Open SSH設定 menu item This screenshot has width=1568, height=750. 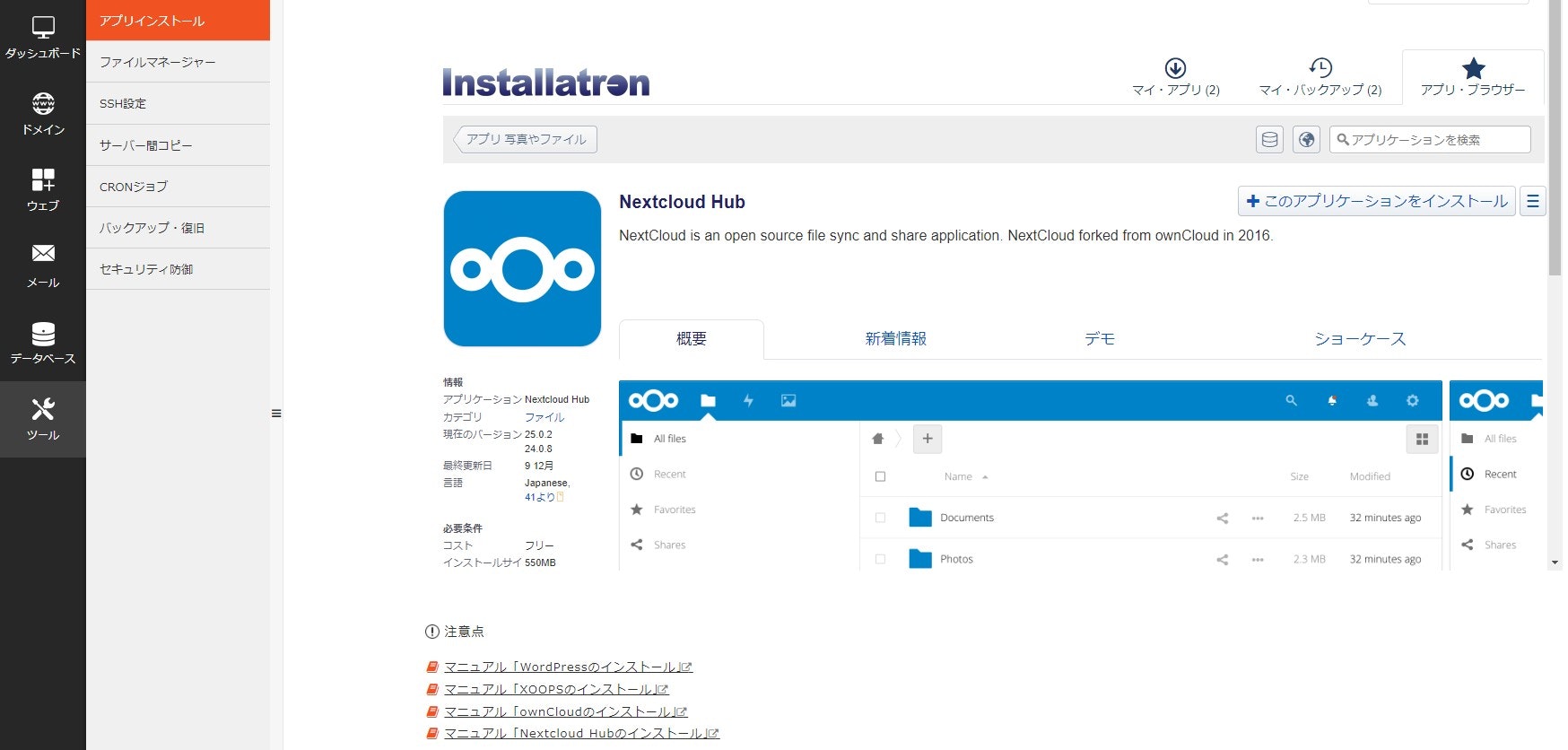click(x=178, y=103)
